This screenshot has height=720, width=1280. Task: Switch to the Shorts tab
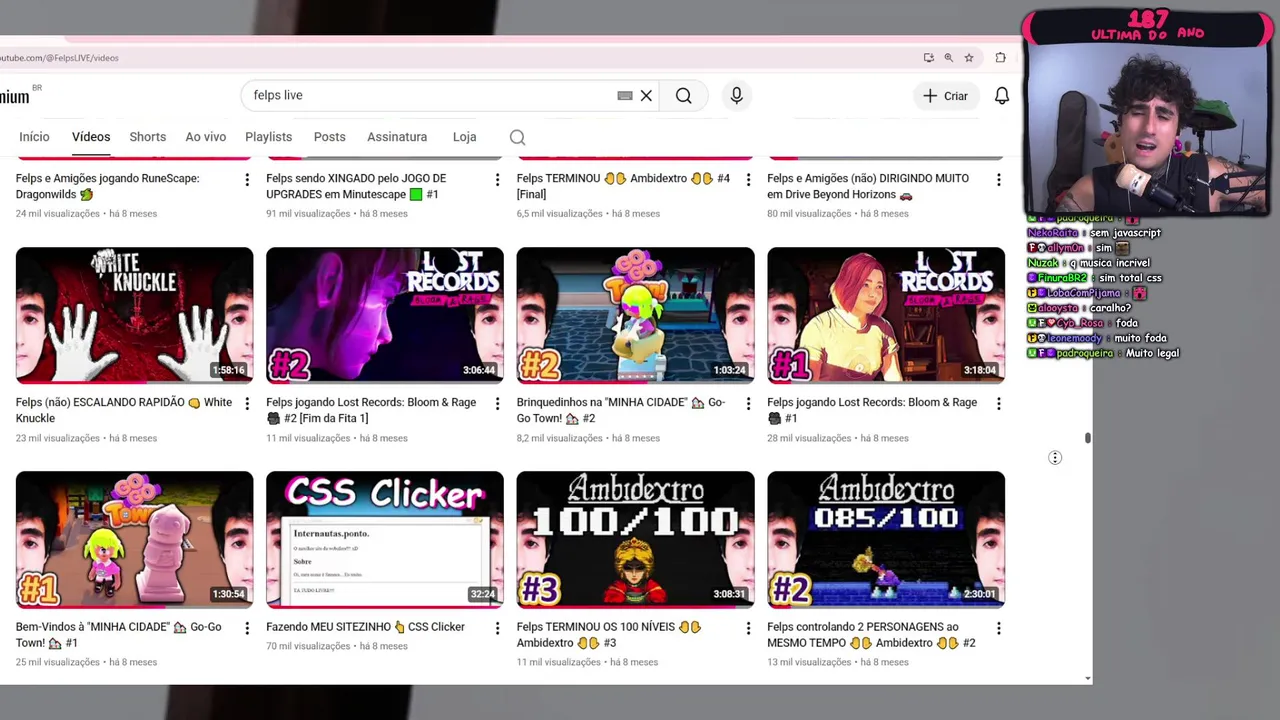coord(147,137)
